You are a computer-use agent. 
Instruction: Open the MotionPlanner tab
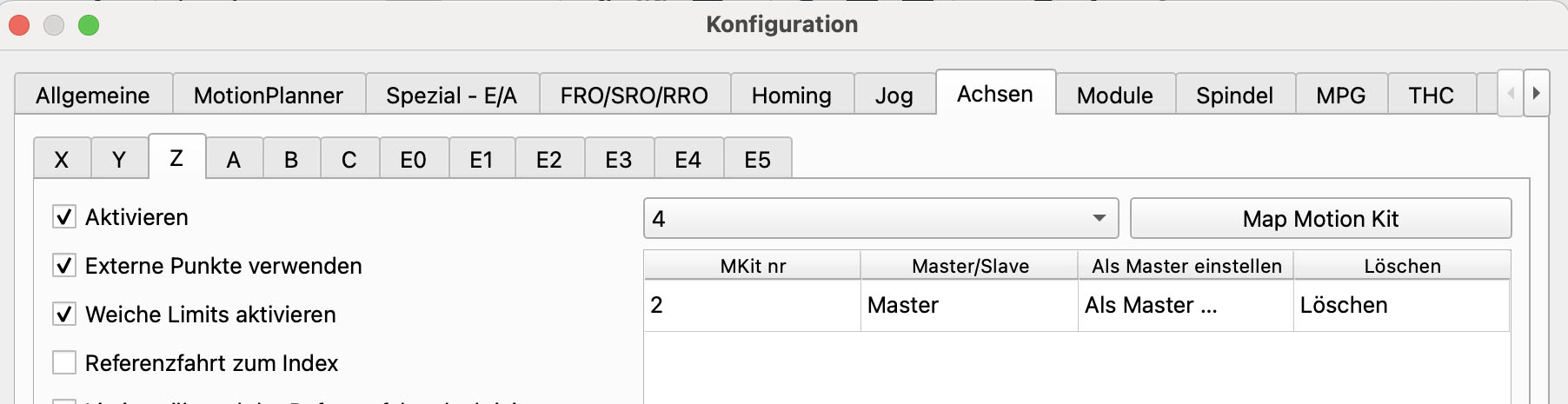pos(268,96)
